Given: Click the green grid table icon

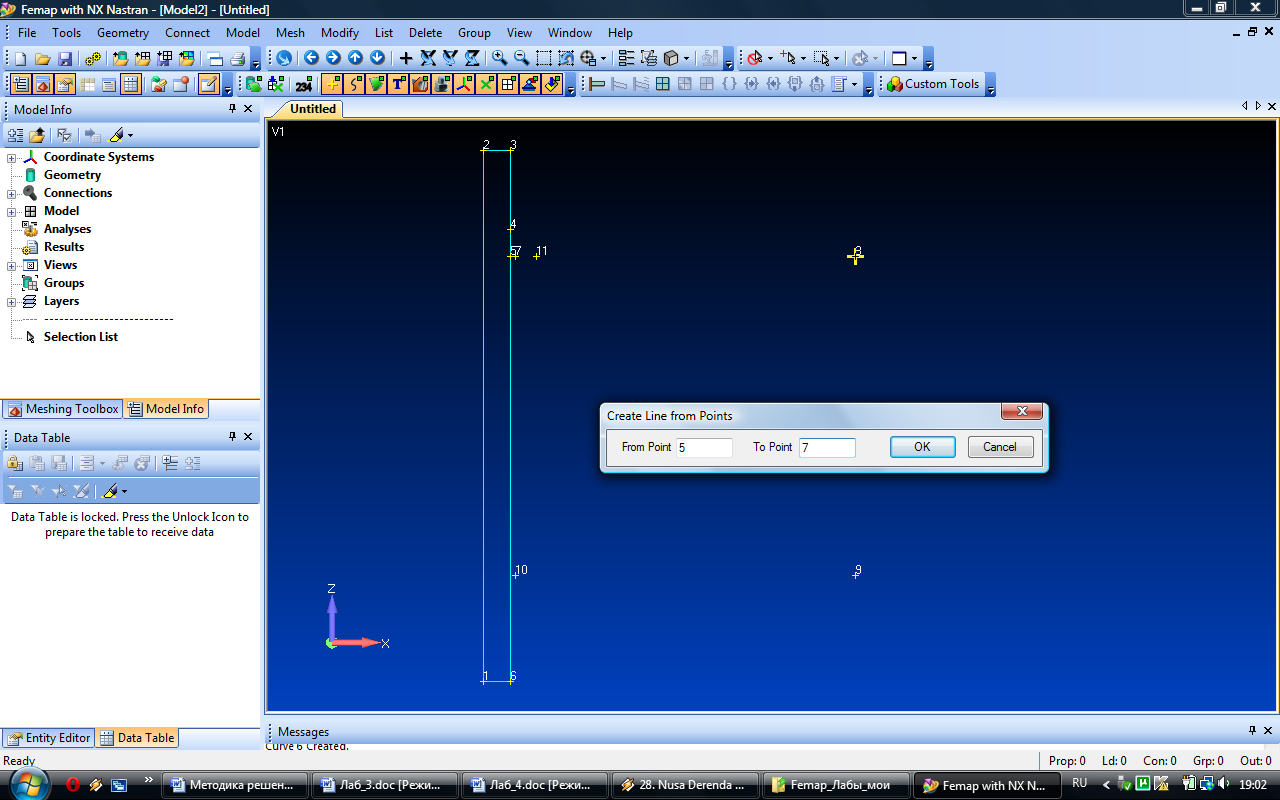Looking at the screenshot, I should 662,84.
